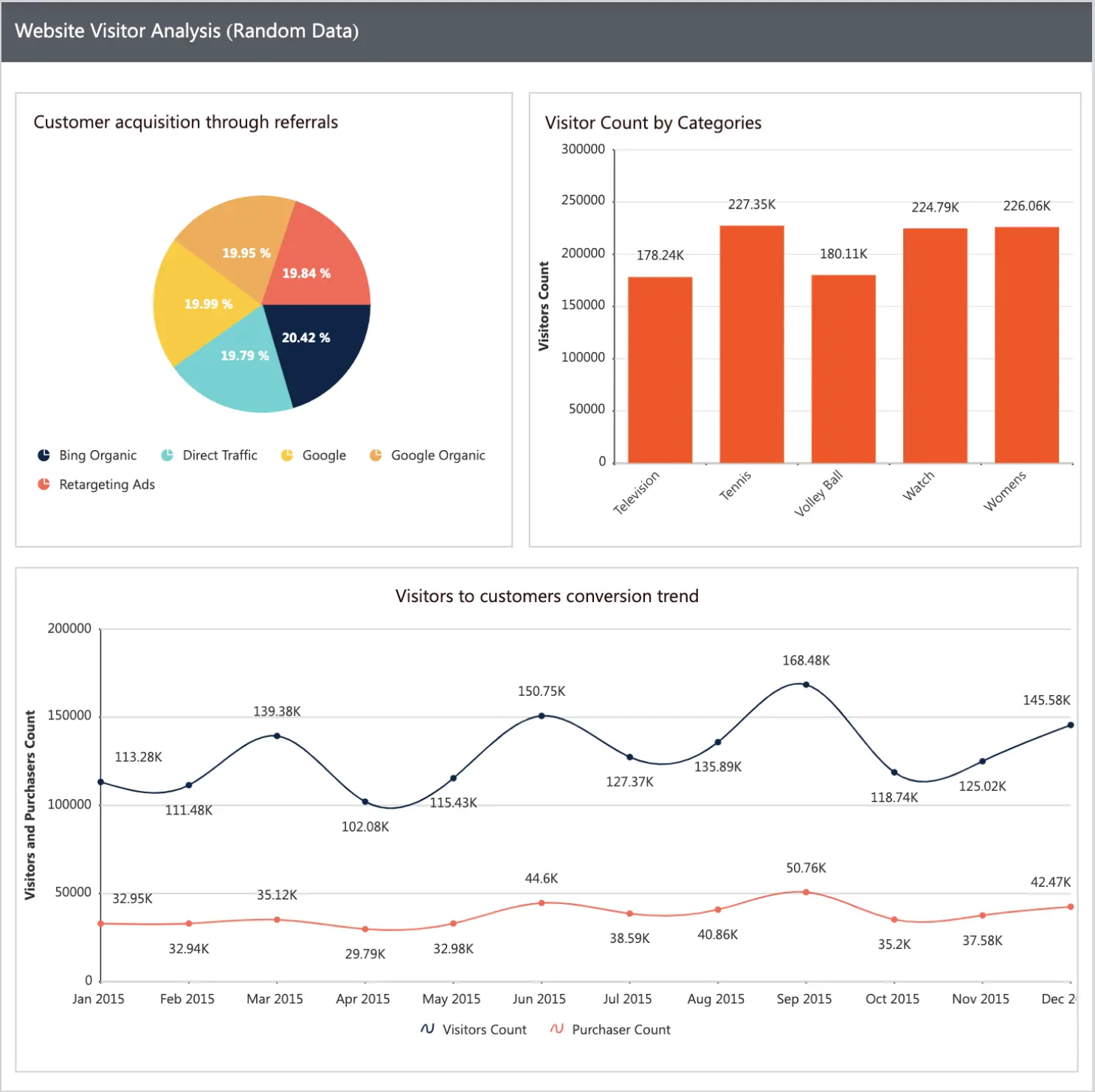Screen dimensions: 1095x1092
Task: Select the 150.75K Jun 2015 data point
Action: coord(542,715)
